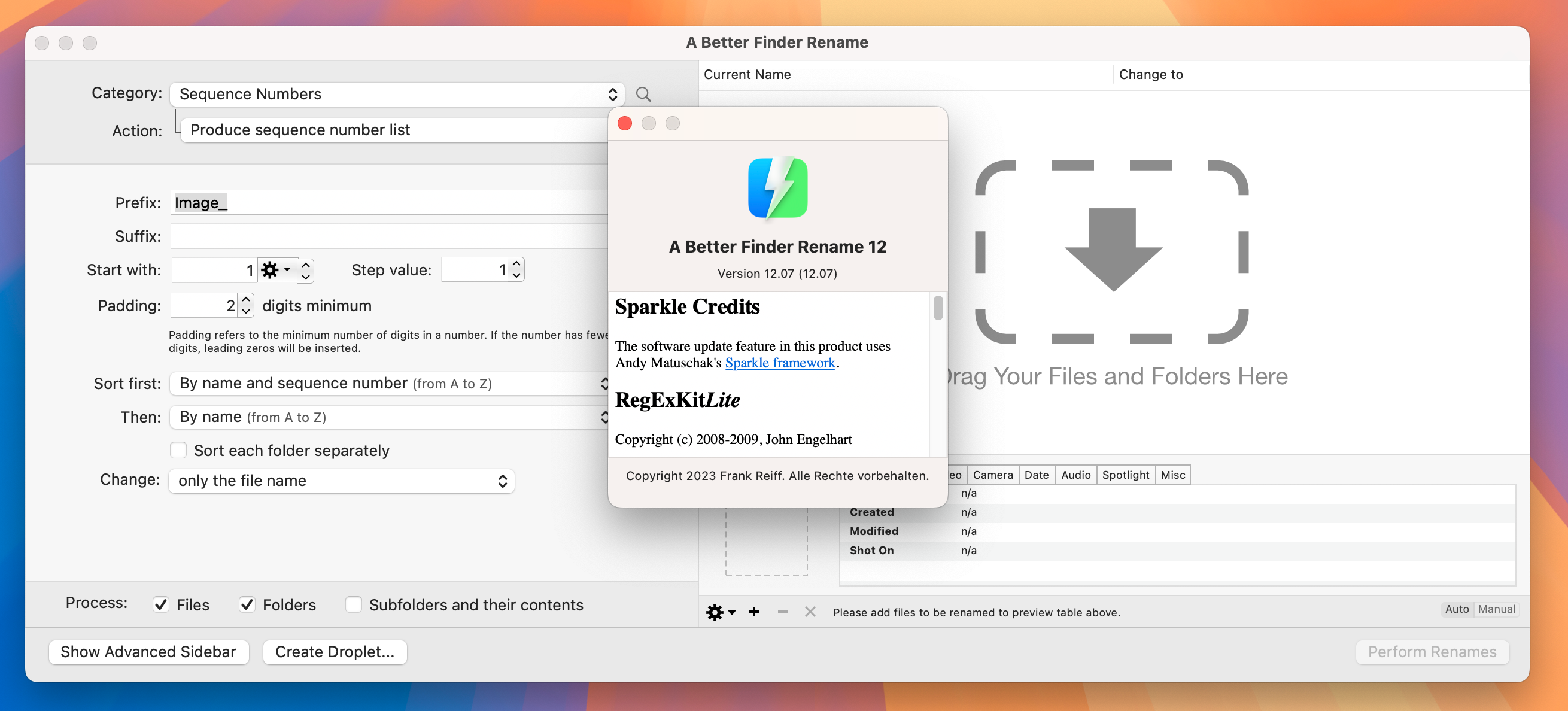Toggle the Files checkbox
This screenshot has width=1568, height=711.
(161, 604)
